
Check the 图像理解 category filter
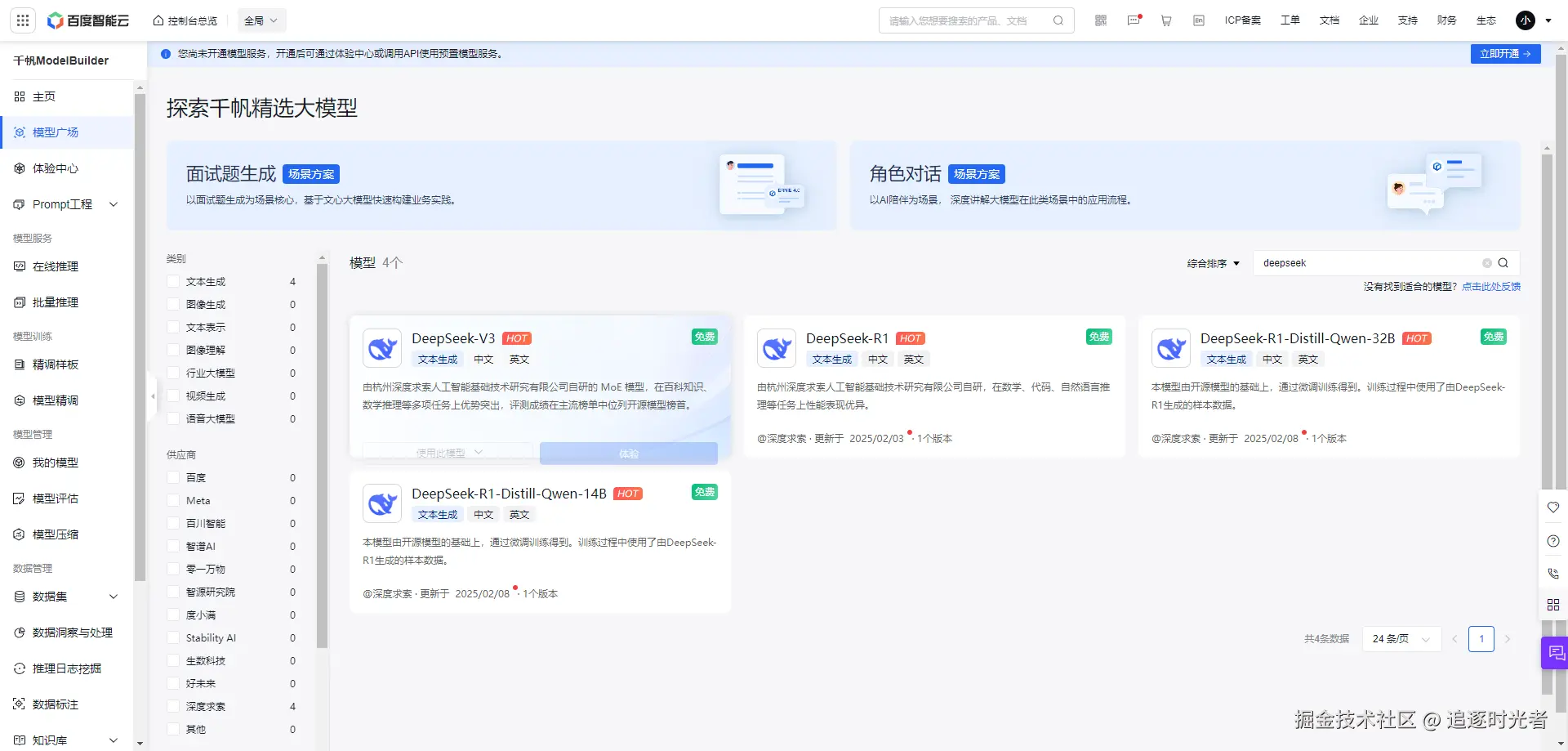tap(173, 350)
